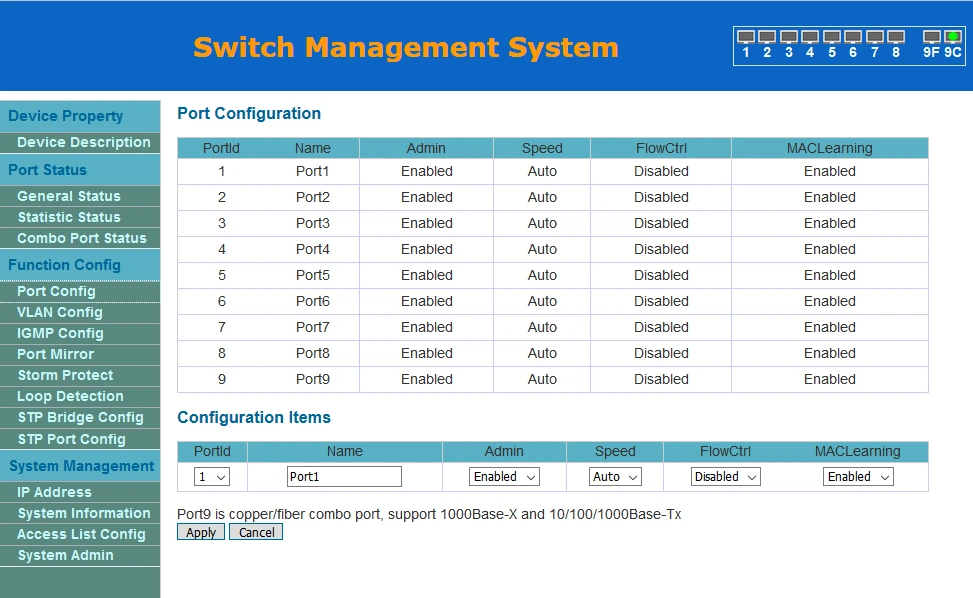The height and width of the screenshot is (598, 973).
Task: Go to Storm Protect page
Action: click(65, 375)
